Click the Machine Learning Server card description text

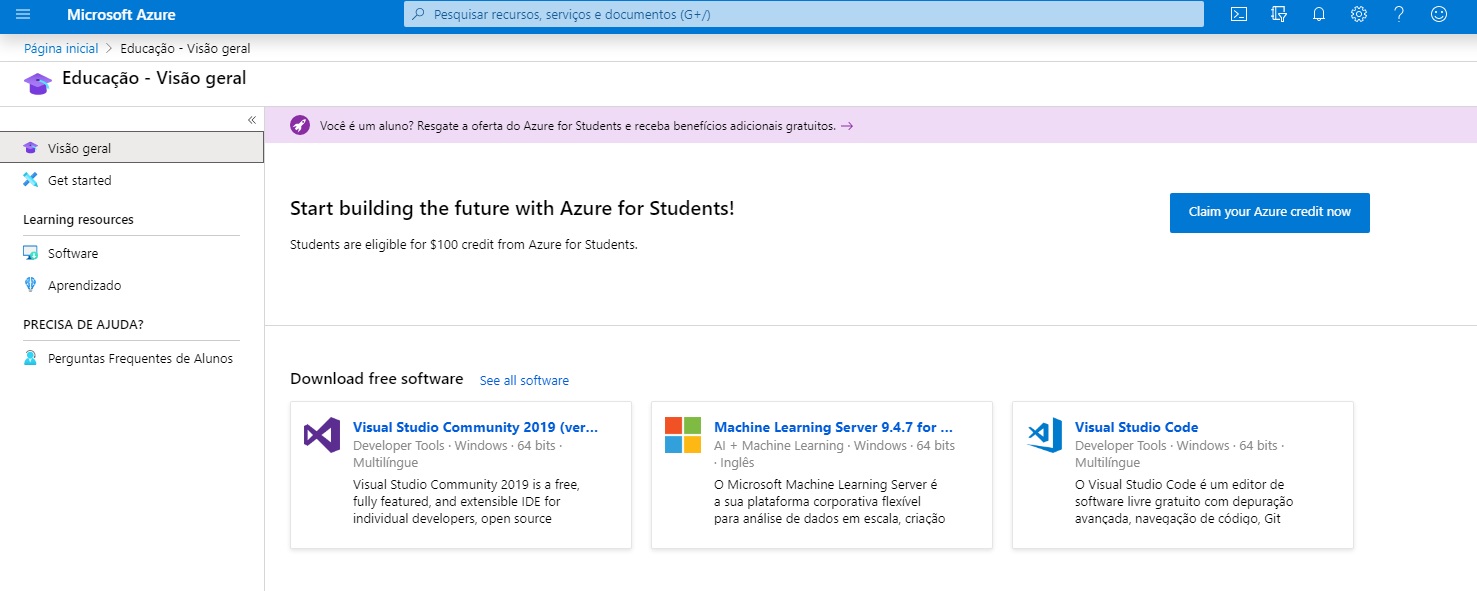829,502
